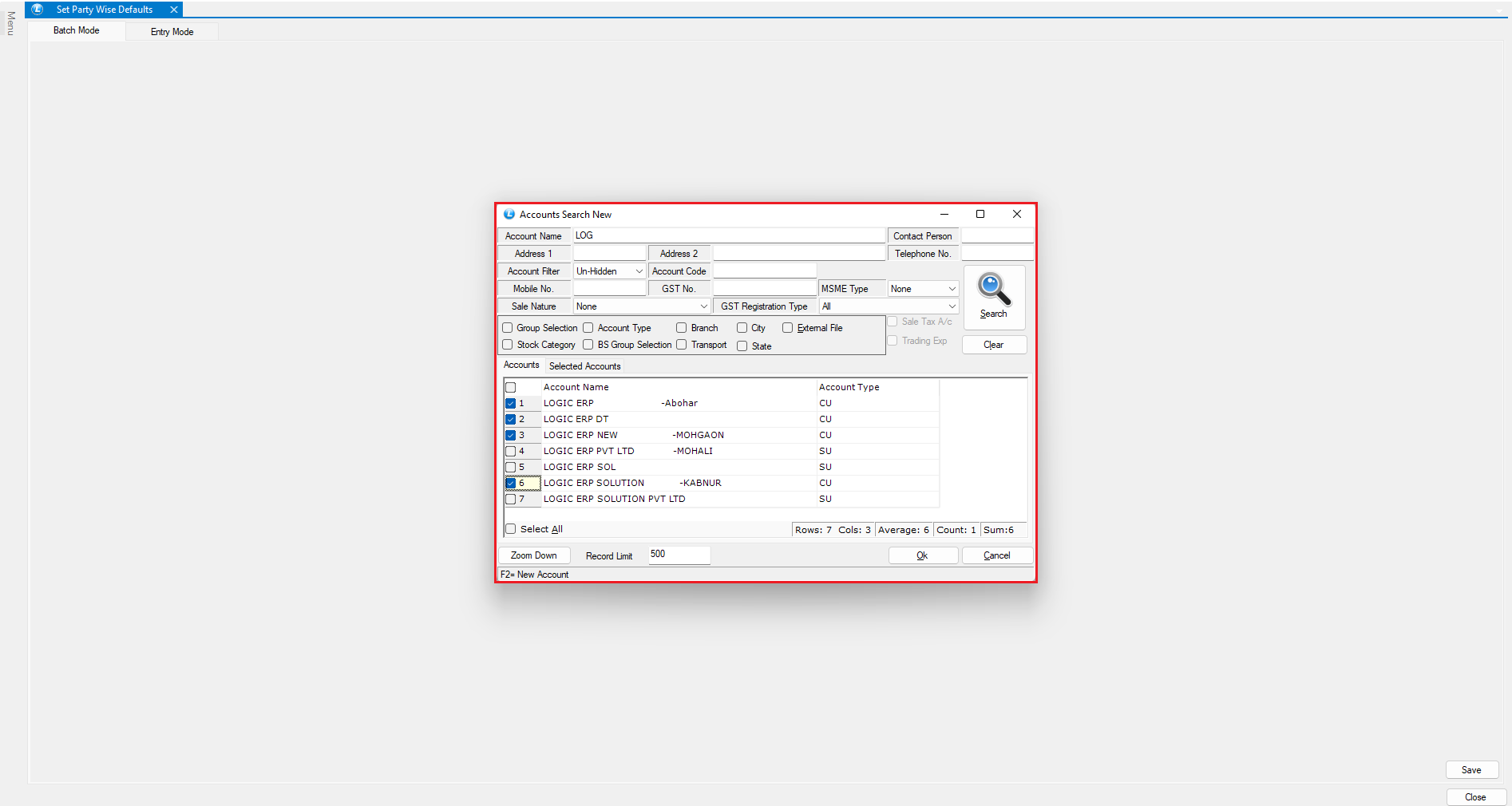The width and height of the screenshot is (1512, 806).
Task: Open the vertical Menu side panel
Action: pos(10,24)
